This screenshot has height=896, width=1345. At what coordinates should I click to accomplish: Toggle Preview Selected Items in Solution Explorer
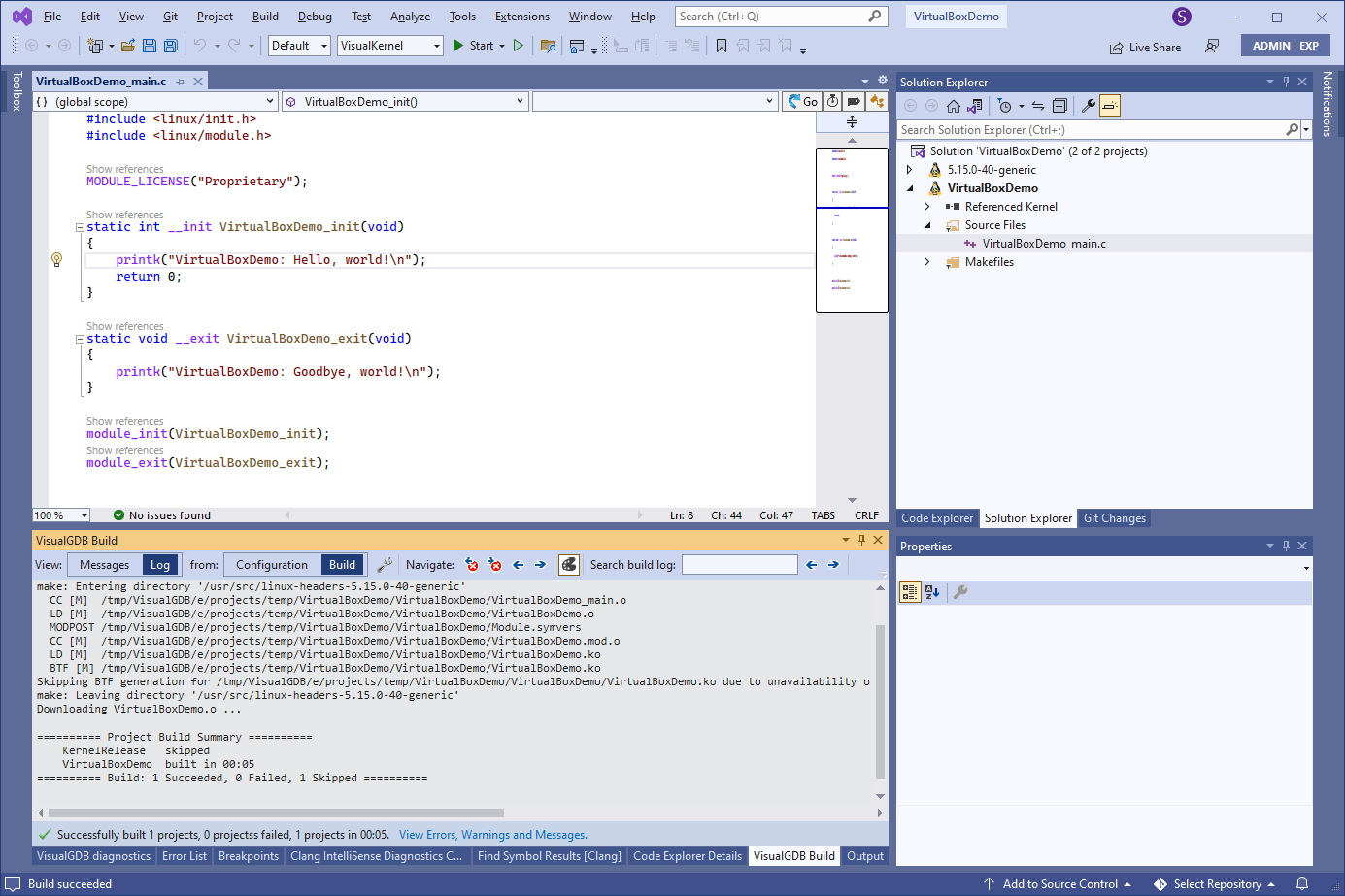pos(1110,106)
